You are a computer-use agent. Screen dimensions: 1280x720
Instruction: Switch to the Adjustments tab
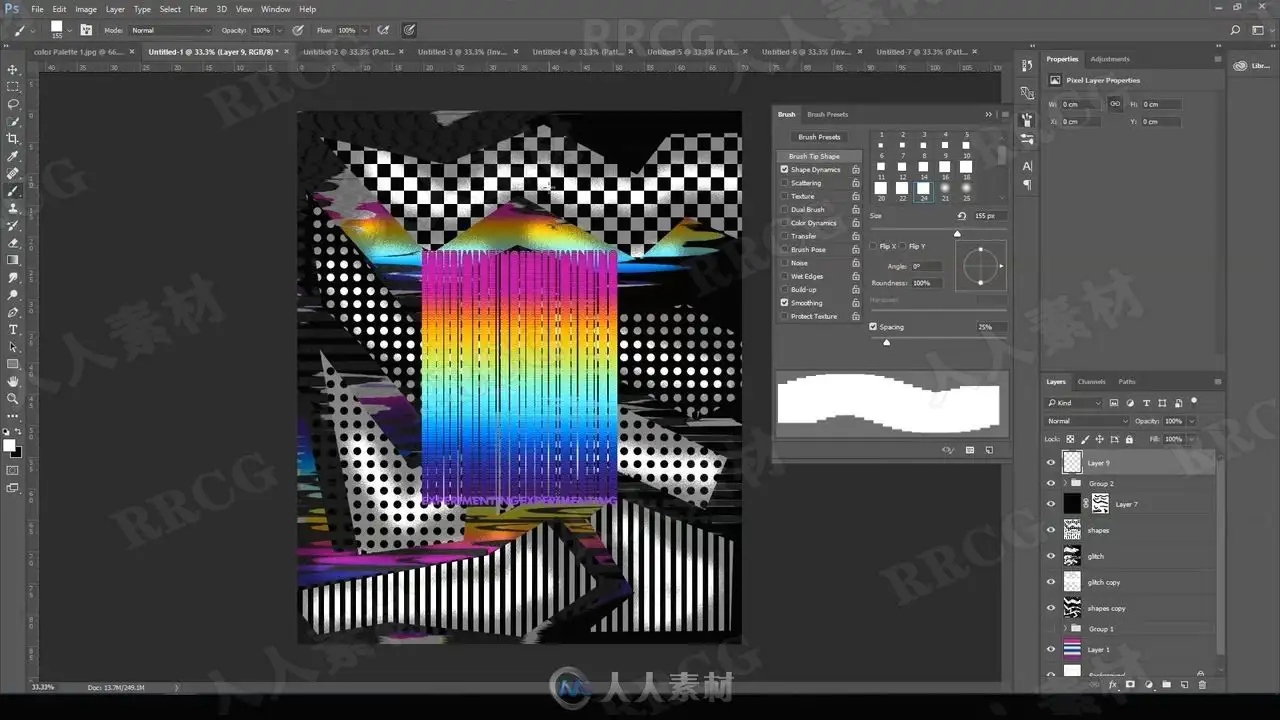tap(1110, 59)
